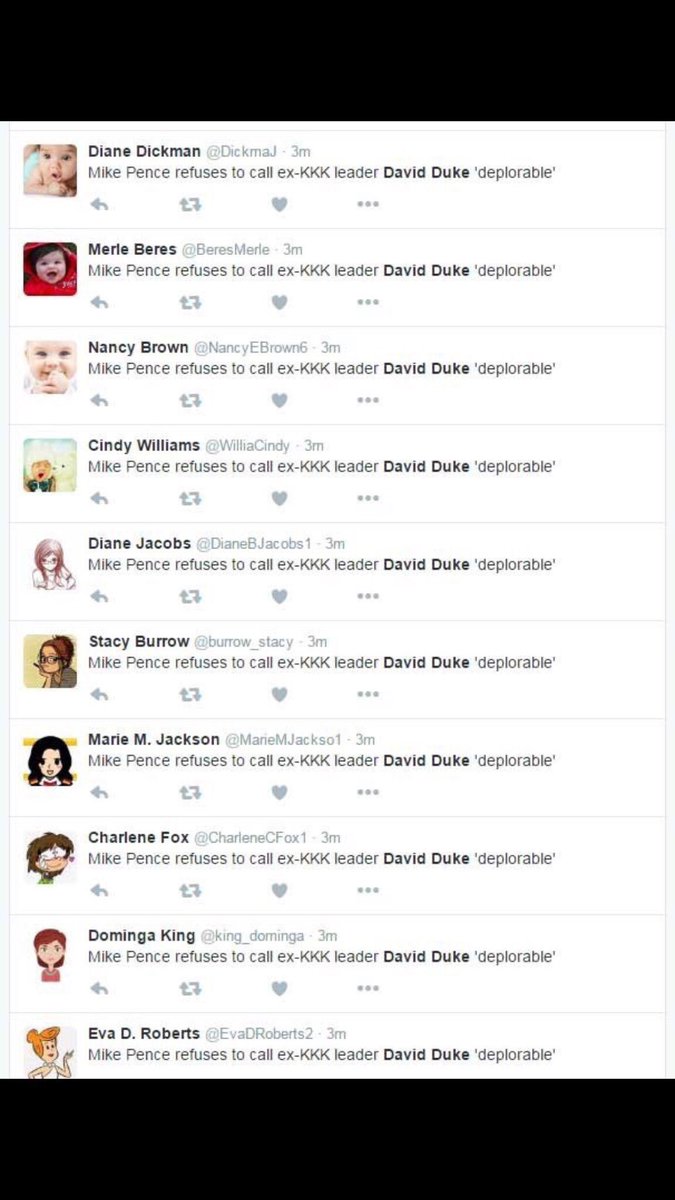Like Dominga King's tweet
The height and width of the screenshot is (1200, 675).
pos(279,988)
